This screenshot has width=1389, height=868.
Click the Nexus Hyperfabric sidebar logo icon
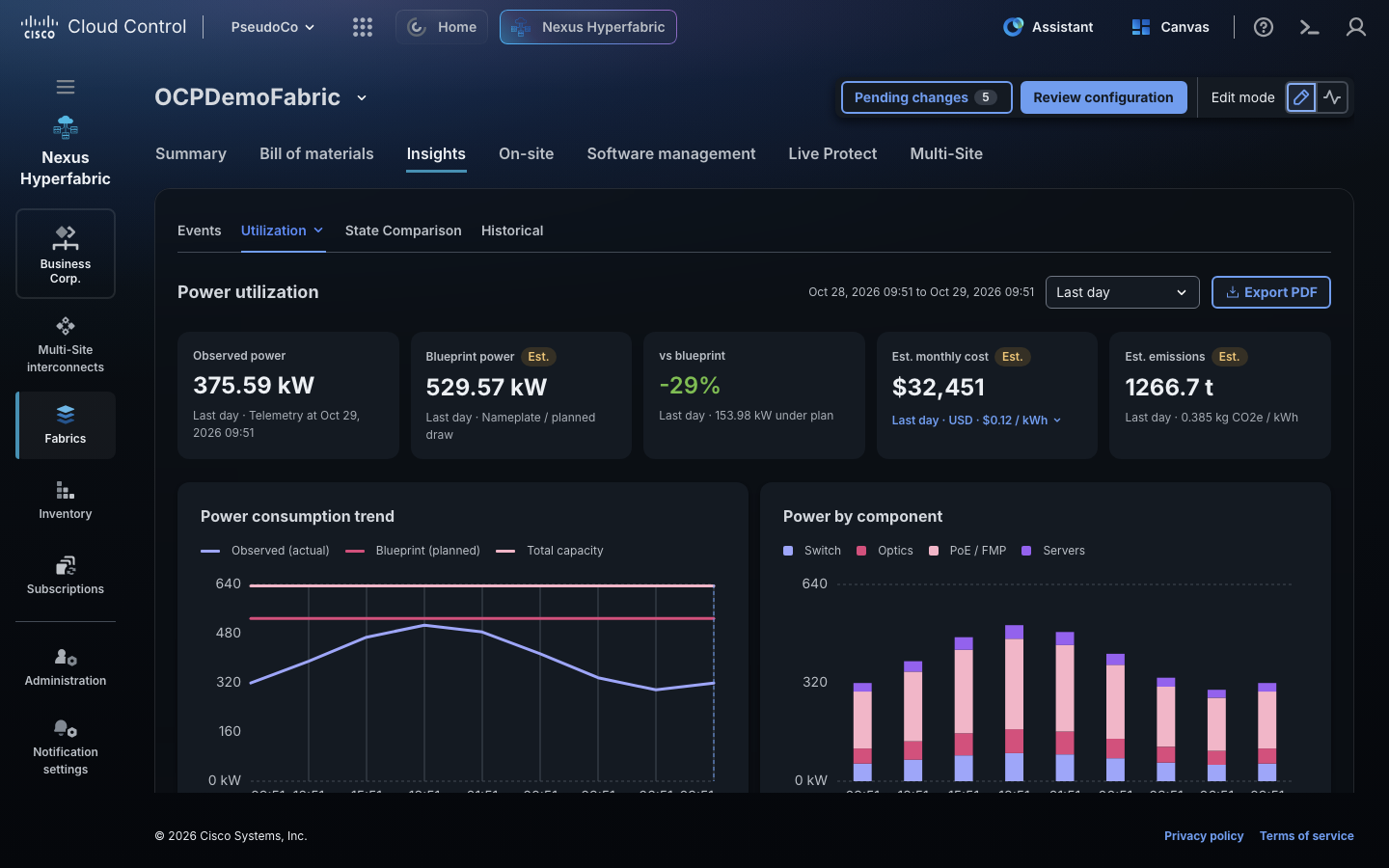[x=66, y=127]
